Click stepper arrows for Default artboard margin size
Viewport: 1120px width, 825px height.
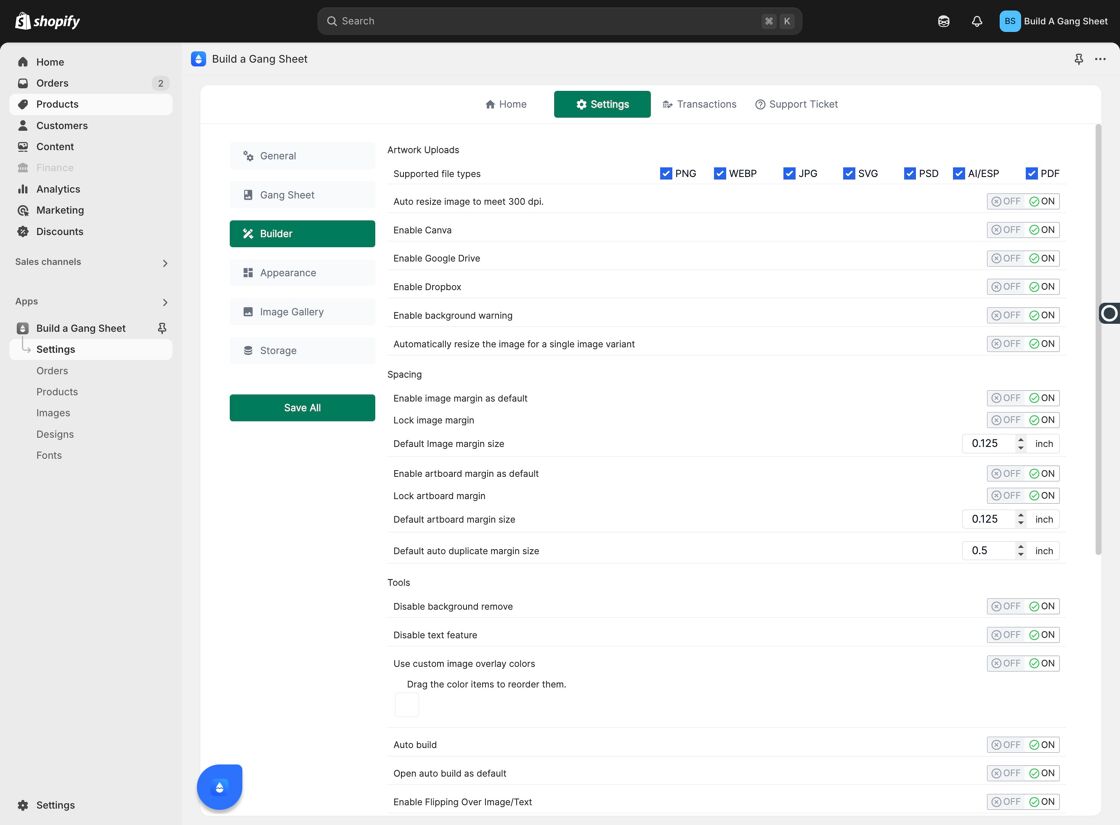click(1021, 519)
